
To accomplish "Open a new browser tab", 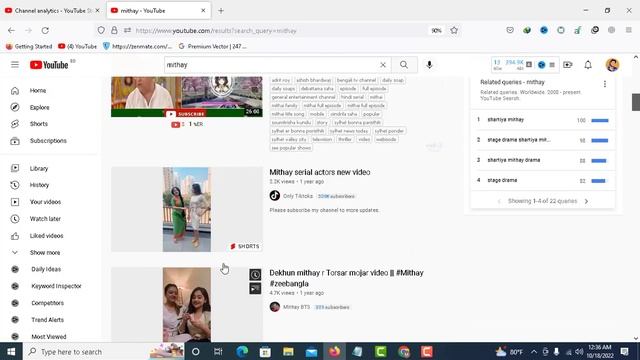I will point(221,11).
